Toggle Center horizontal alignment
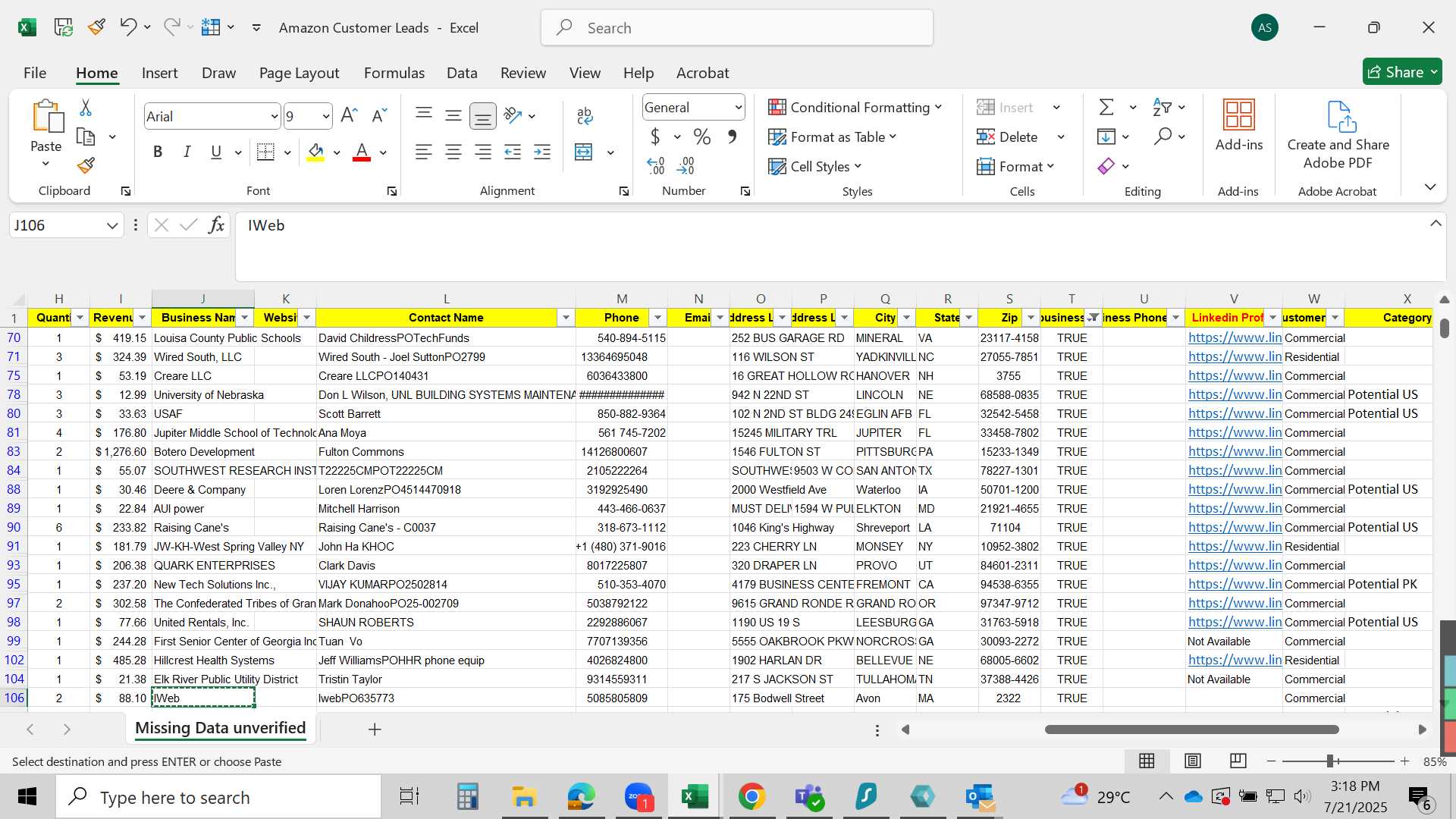Viewport: 1456px width, 819px height. pyautogui.click(x=453, y=152)
